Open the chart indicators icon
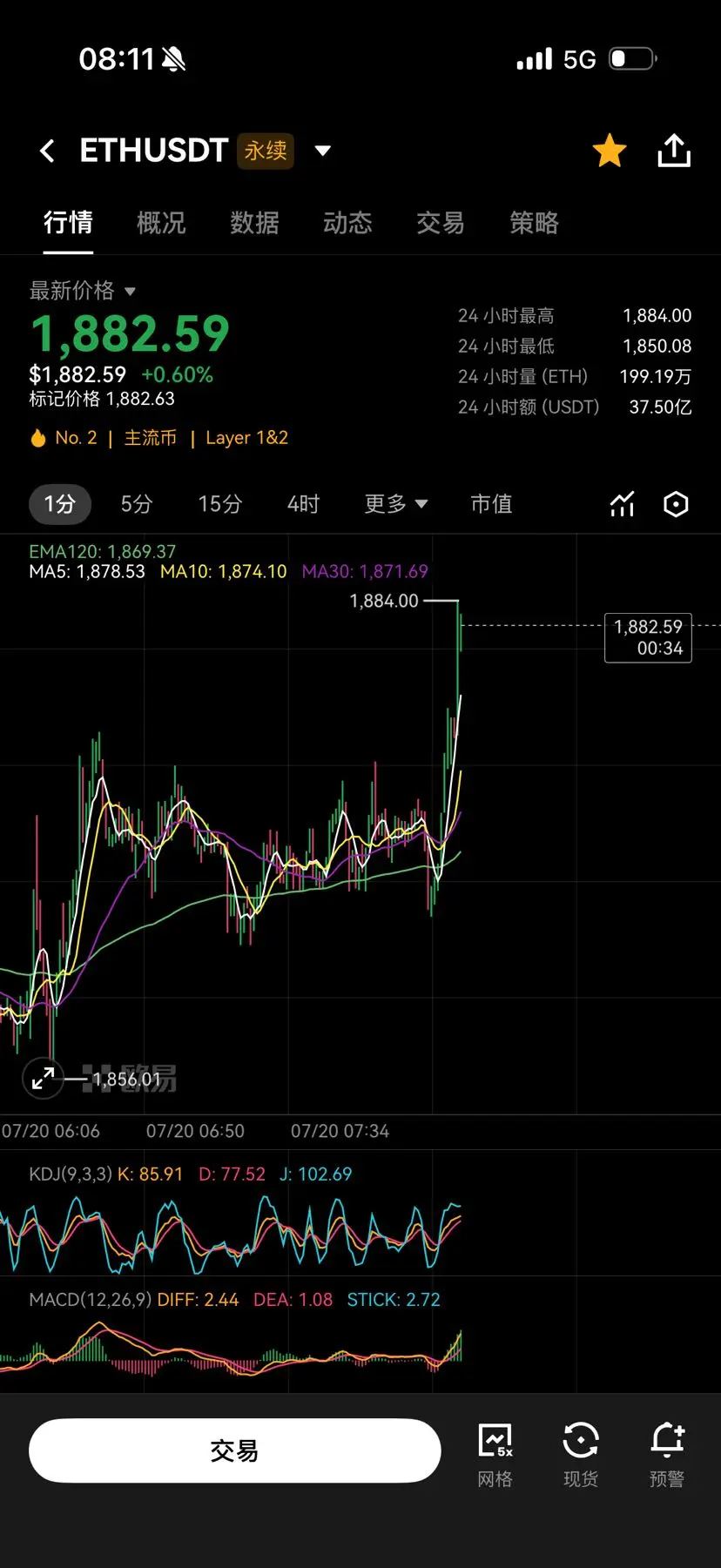Screen dimensions: 721x1568 pos(623,504)
